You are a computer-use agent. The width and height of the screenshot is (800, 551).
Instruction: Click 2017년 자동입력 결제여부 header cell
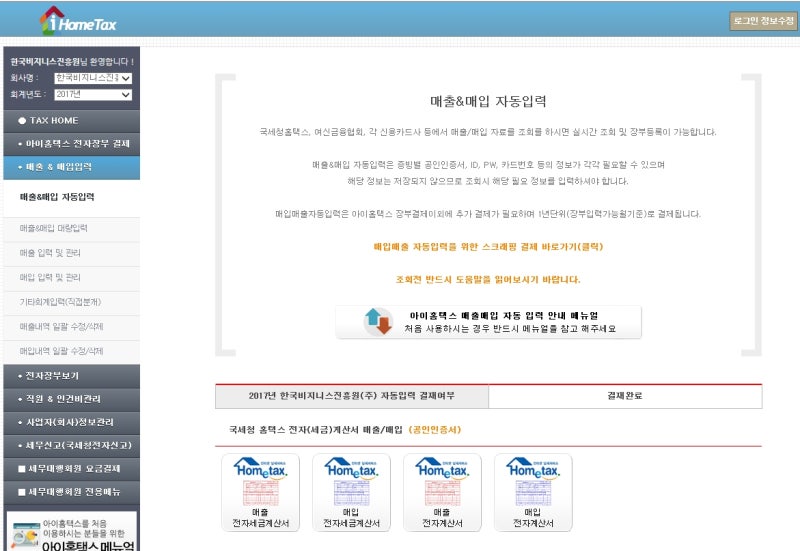[x=352, y=396]
